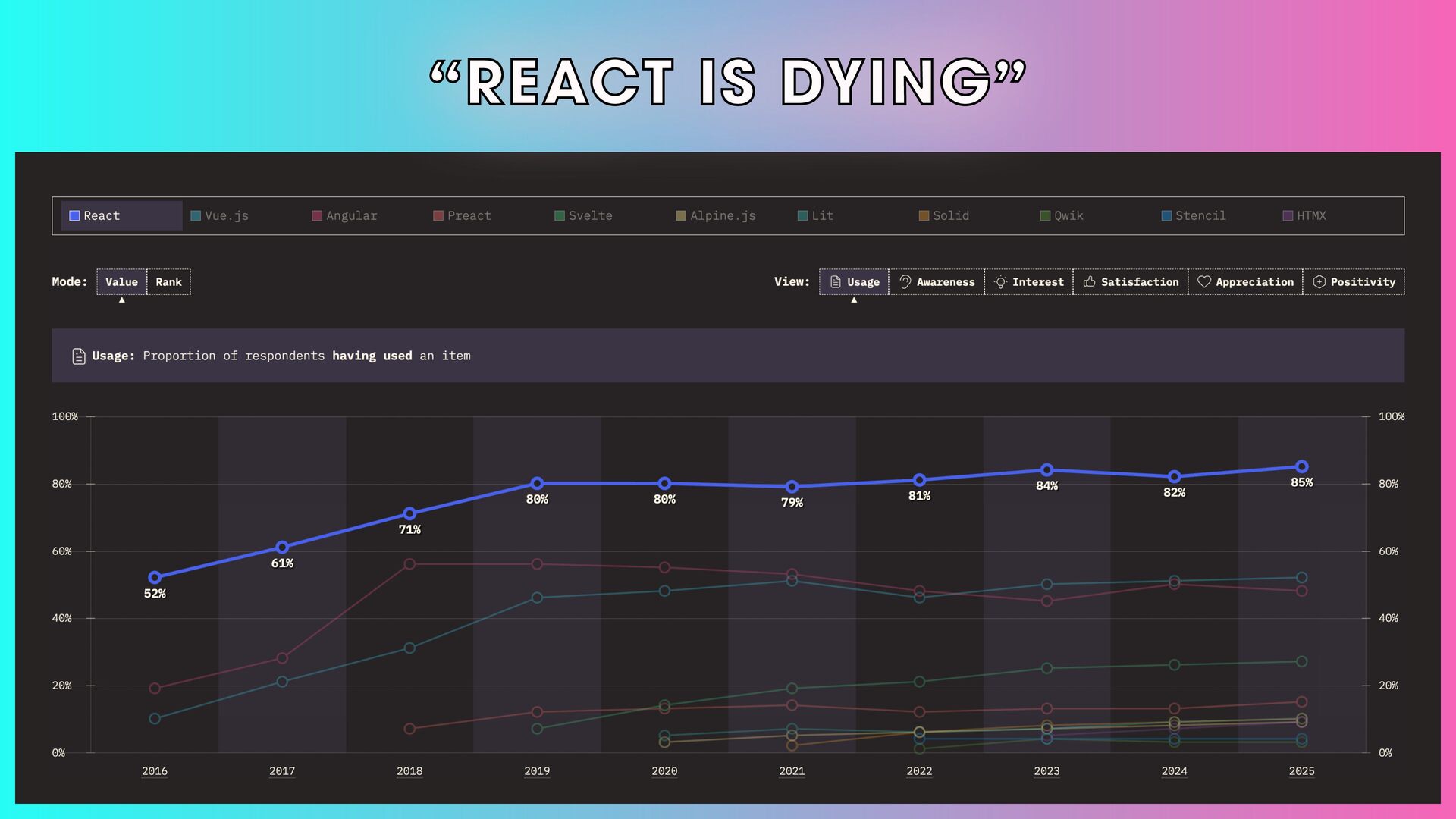Click the Solid legend color swatch
This screenshot has width=1456, height=819.
click(x=924, y=216)
